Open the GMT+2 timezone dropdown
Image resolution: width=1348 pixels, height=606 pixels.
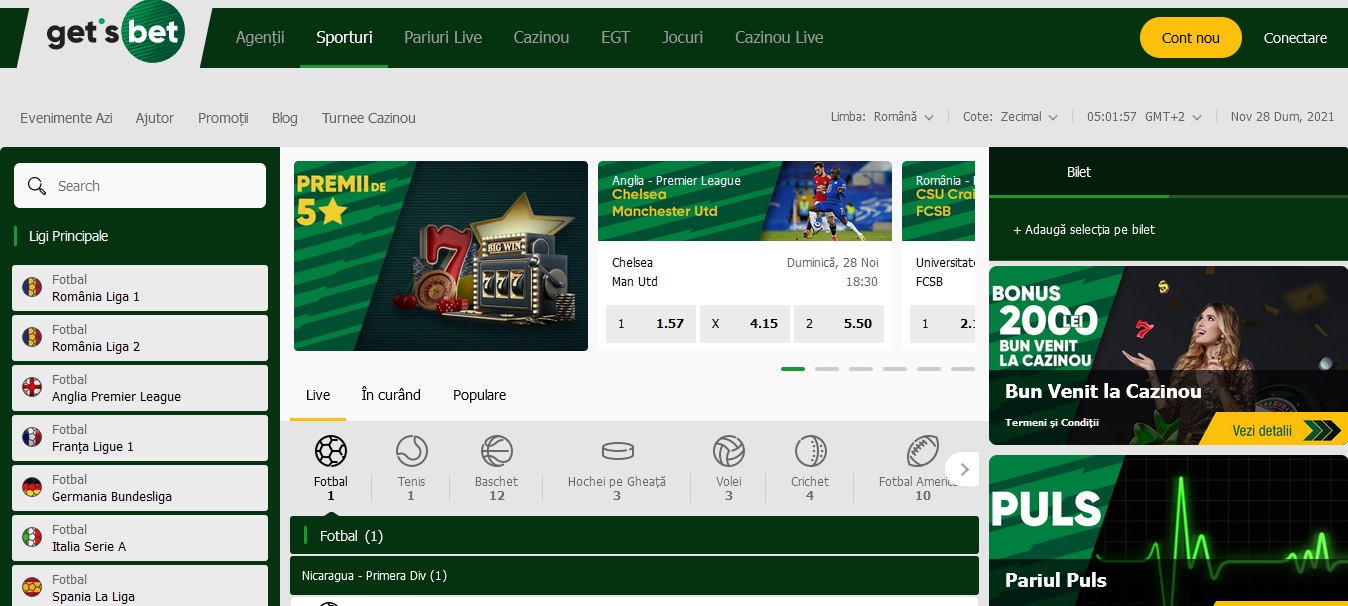pos(1173,117)
